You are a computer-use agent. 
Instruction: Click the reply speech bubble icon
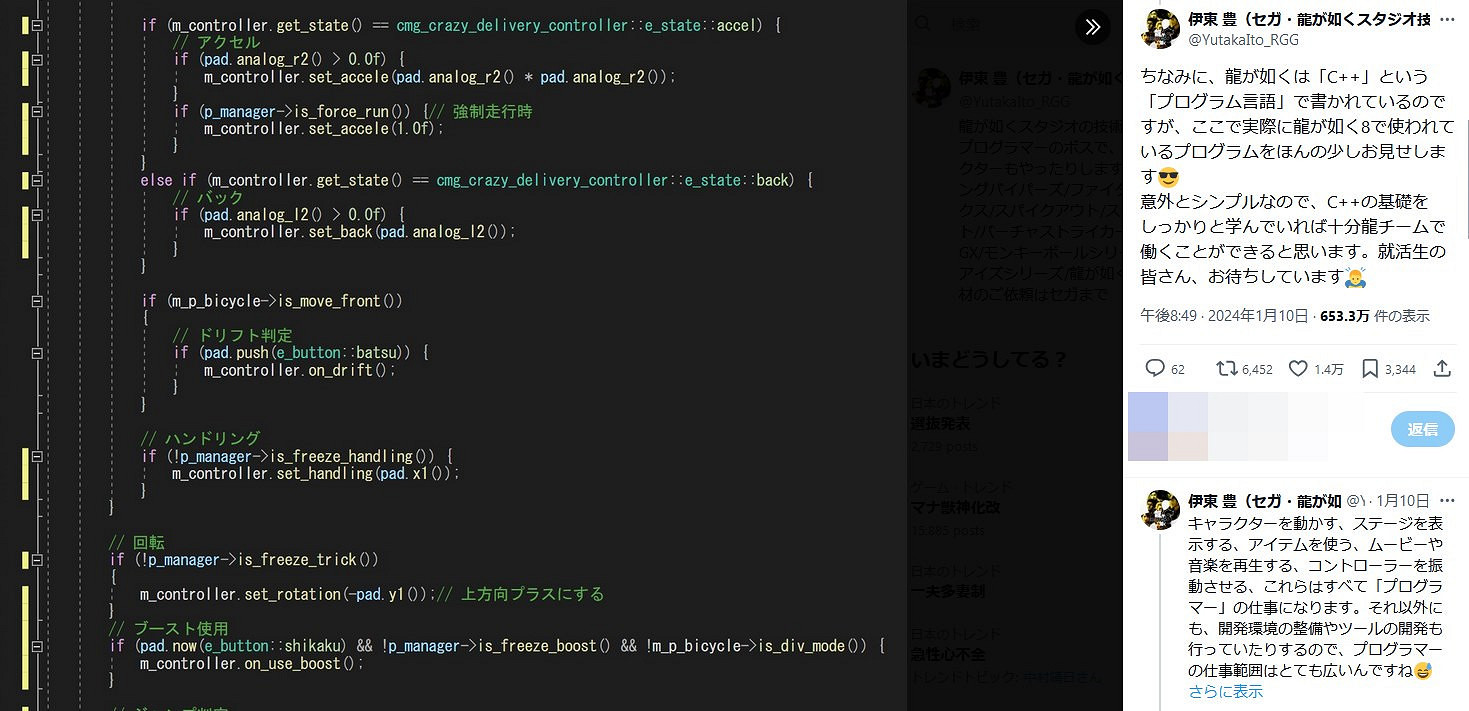tap(1155, 369)
